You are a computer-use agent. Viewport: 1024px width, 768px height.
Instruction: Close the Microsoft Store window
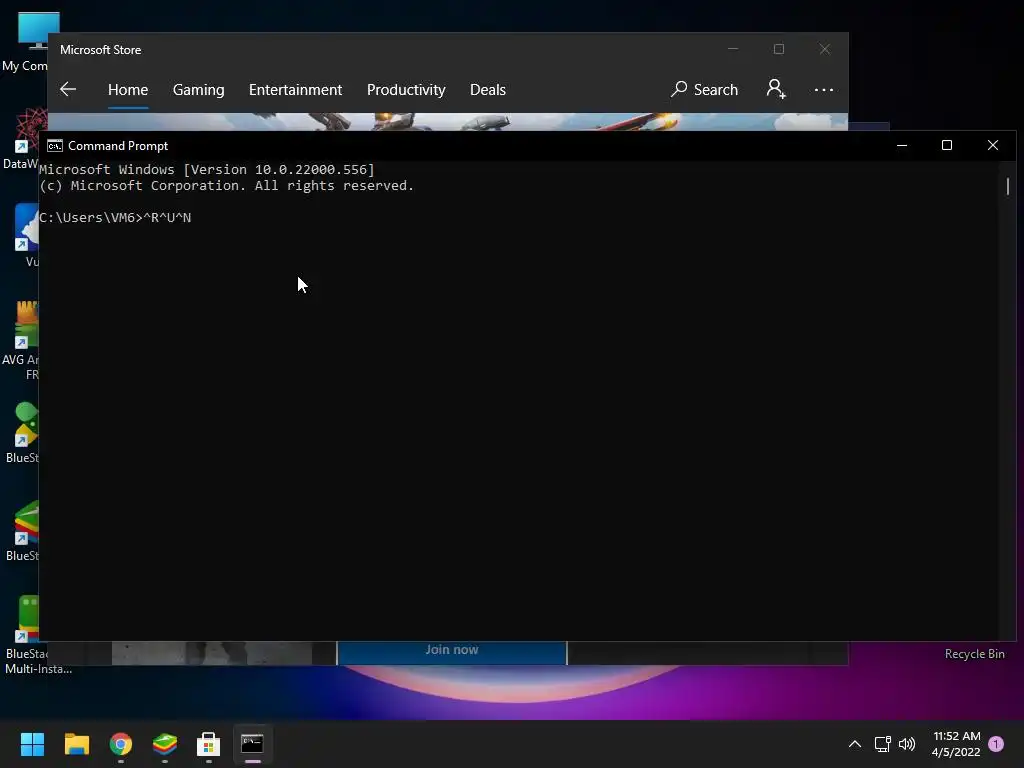825,49
